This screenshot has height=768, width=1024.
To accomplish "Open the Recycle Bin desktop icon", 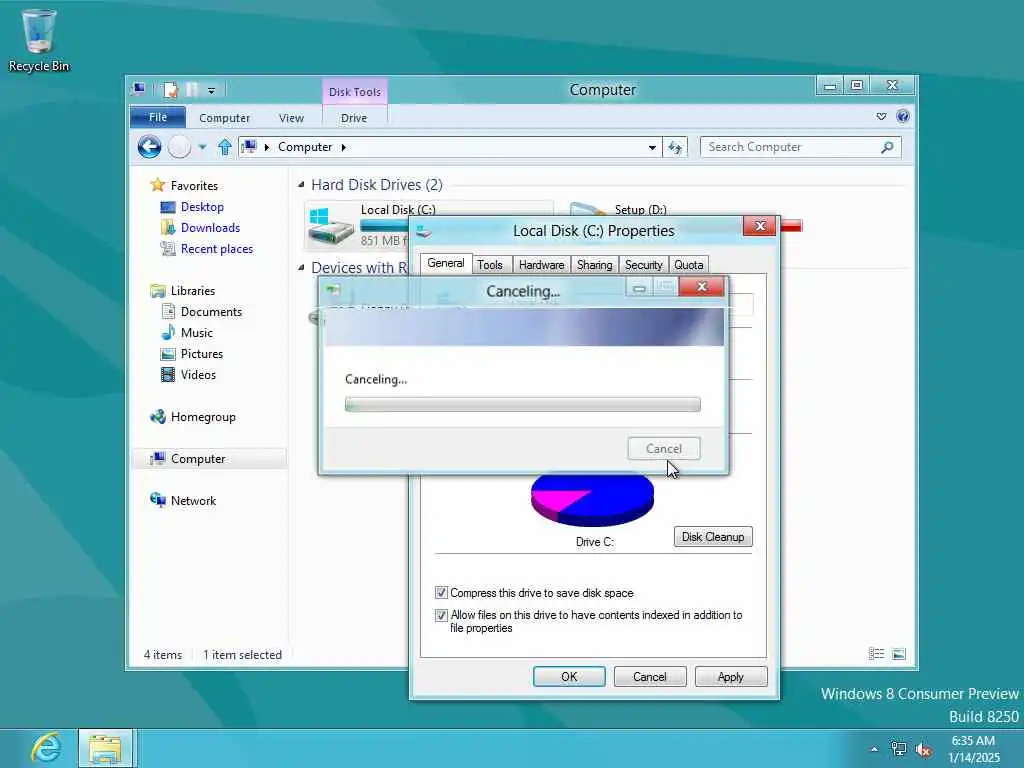I will (39, 40).
